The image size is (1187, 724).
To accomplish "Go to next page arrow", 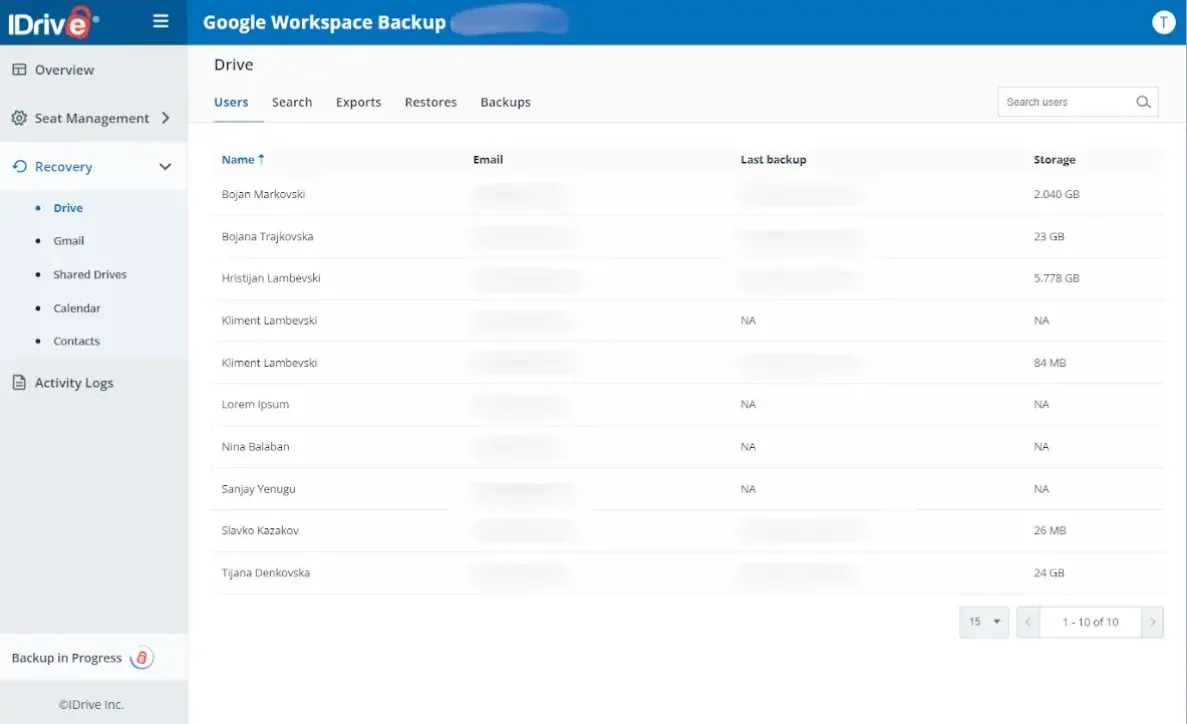I will (1152, 622).
